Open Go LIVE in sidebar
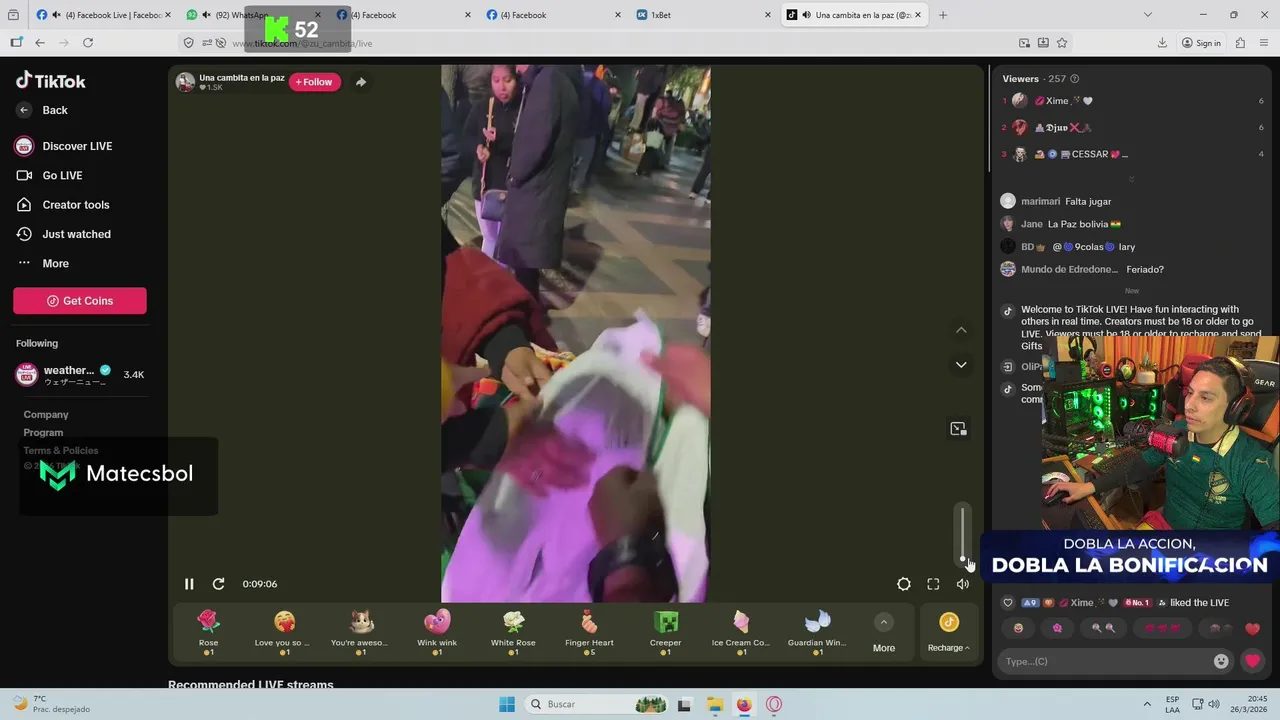Image resolution: width=1280 pixels, height=720 pixels. click(x=49, y=175)
